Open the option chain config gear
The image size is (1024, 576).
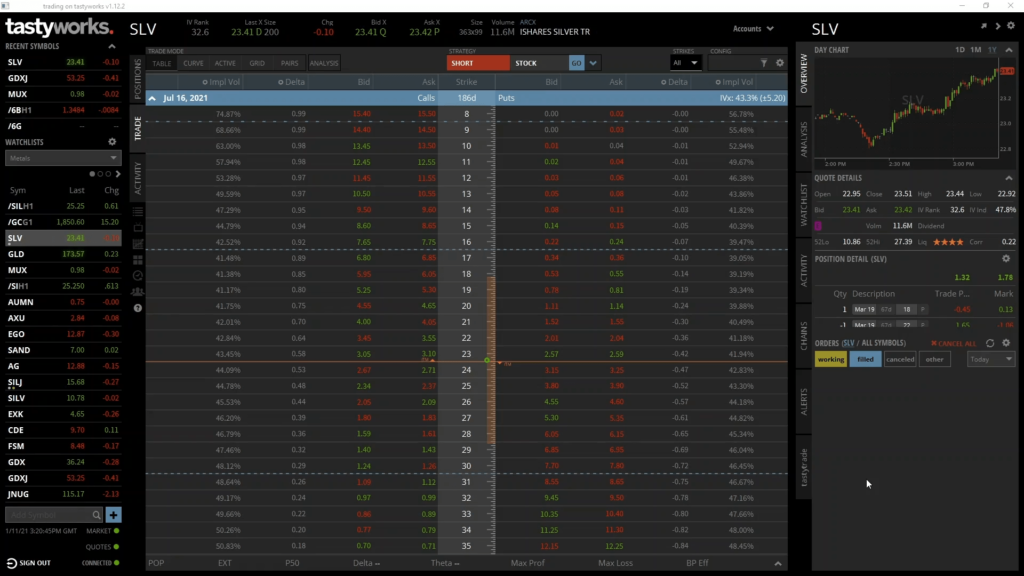coord(780,63)
